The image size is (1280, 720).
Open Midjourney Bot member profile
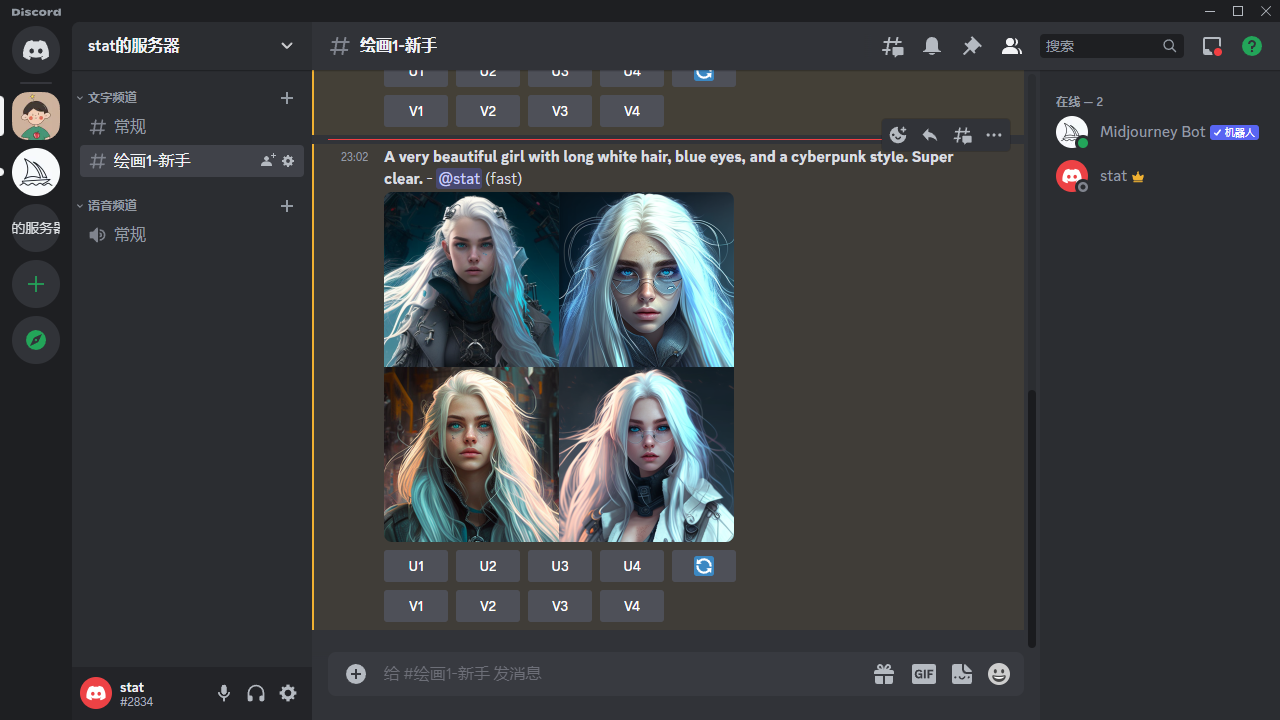pyautogui.click(x=1158, y=132)
